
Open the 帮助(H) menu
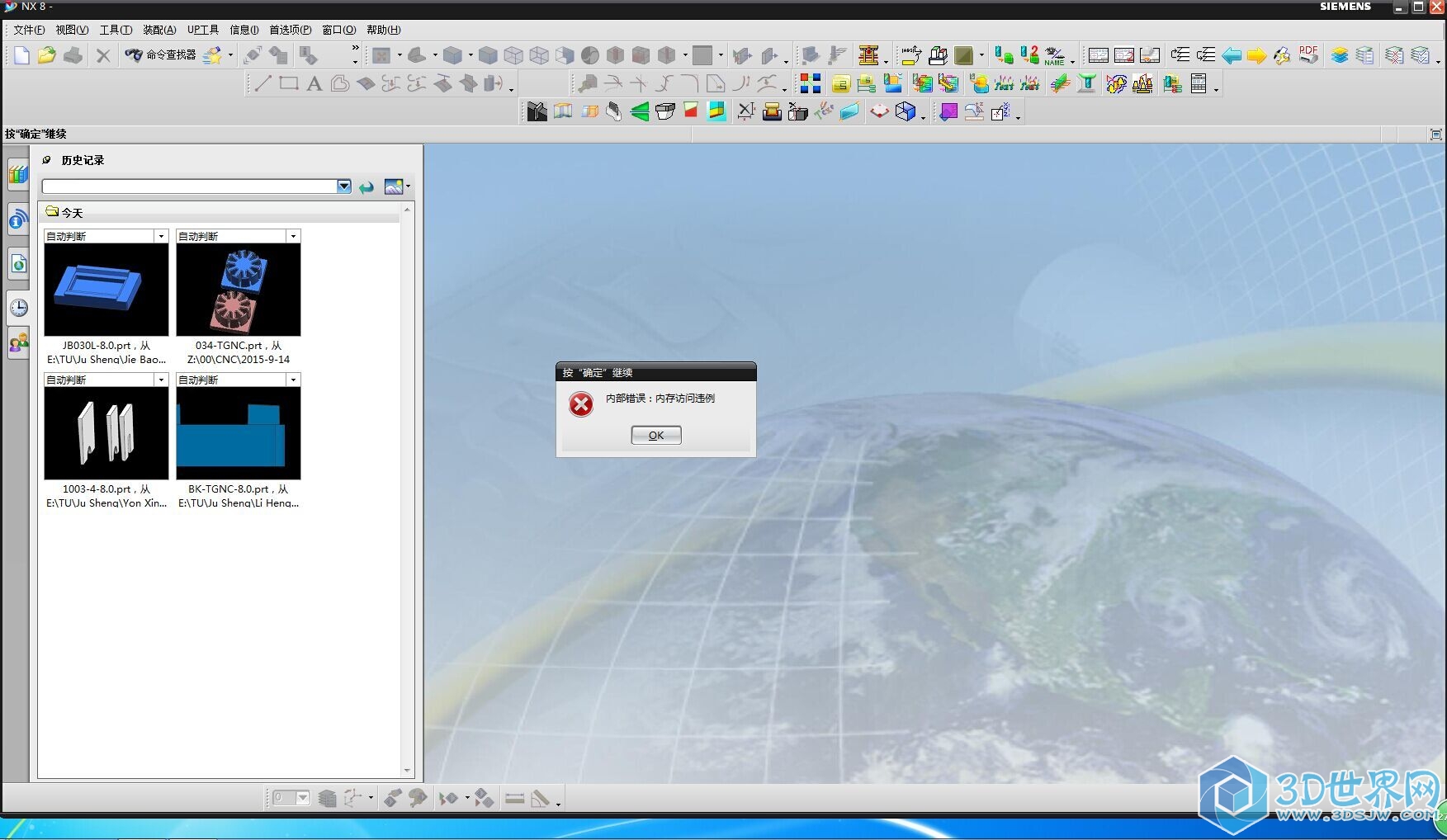coord(383,30)
